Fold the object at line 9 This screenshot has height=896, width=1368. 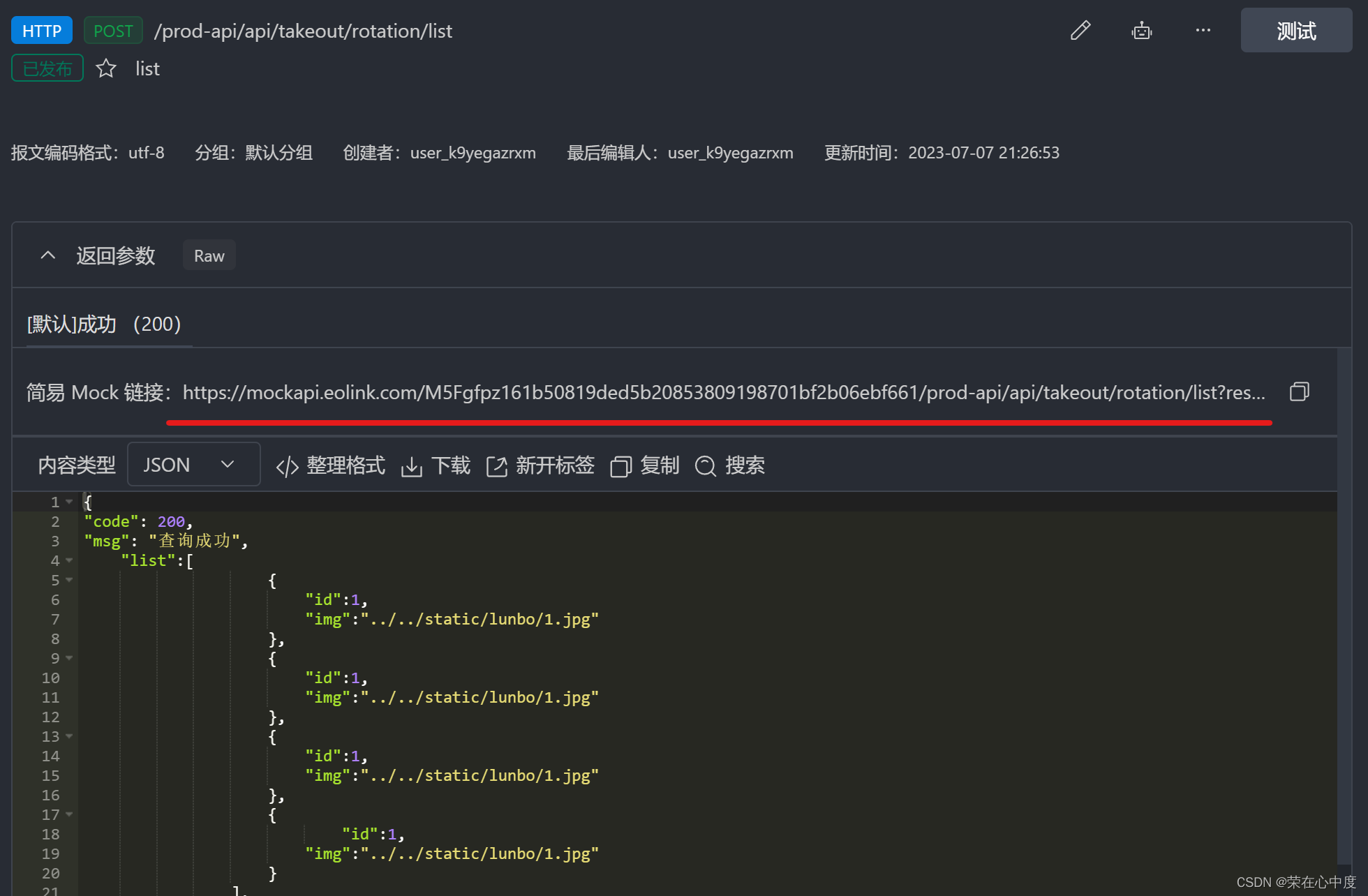[x=69, y=658]
